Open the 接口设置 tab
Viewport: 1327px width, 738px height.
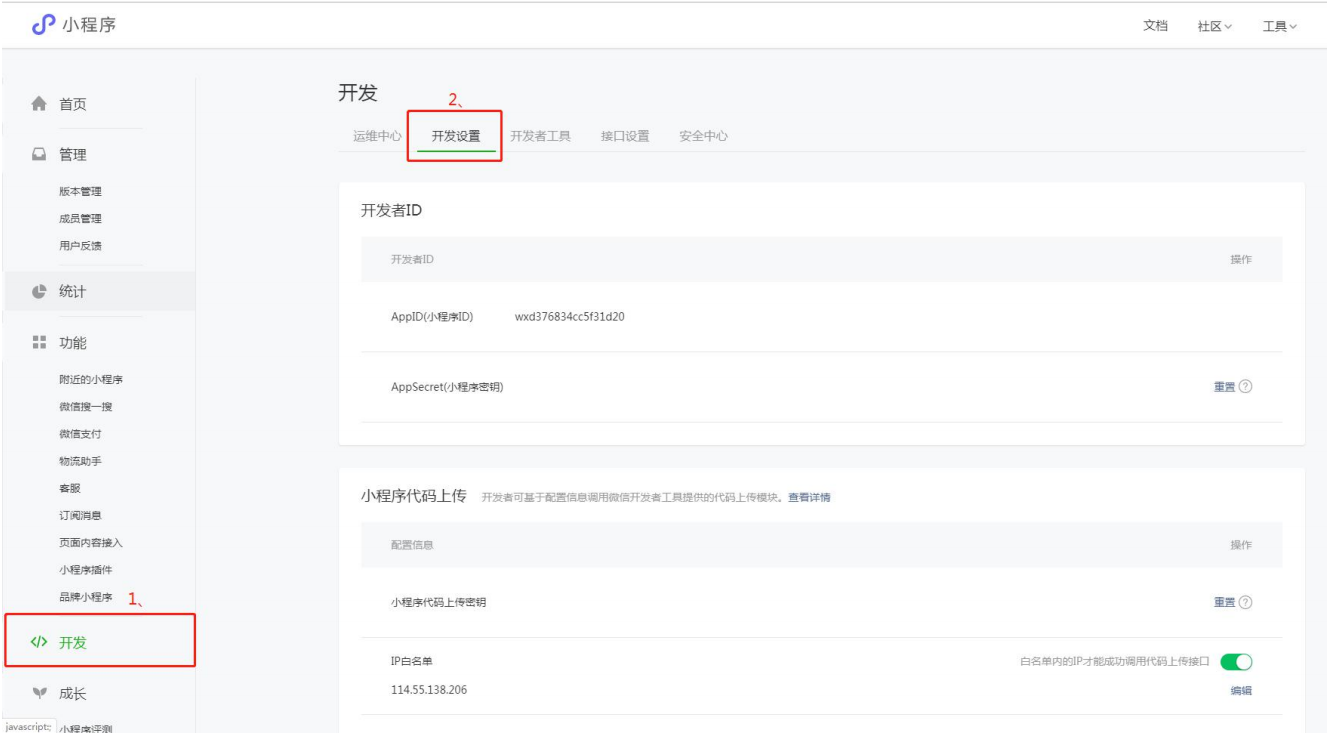click(x=625, y=136)
